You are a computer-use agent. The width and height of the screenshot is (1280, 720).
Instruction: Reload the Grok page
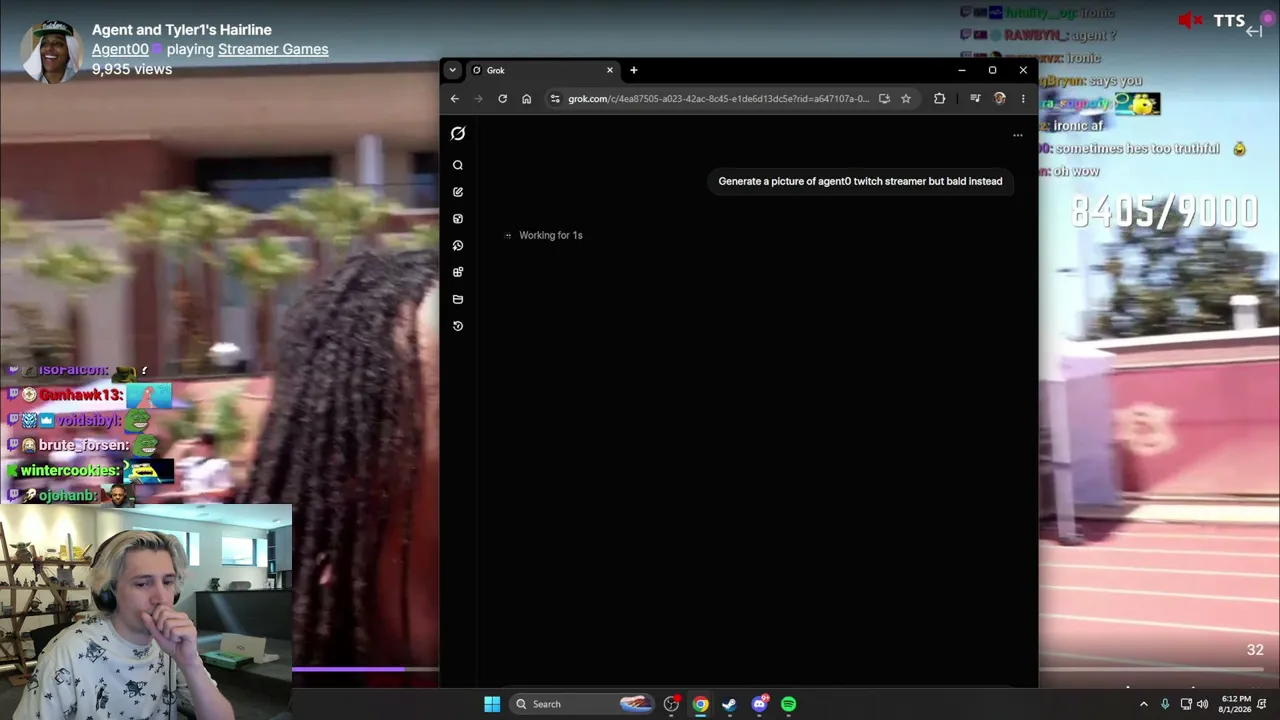pos(503,99)
